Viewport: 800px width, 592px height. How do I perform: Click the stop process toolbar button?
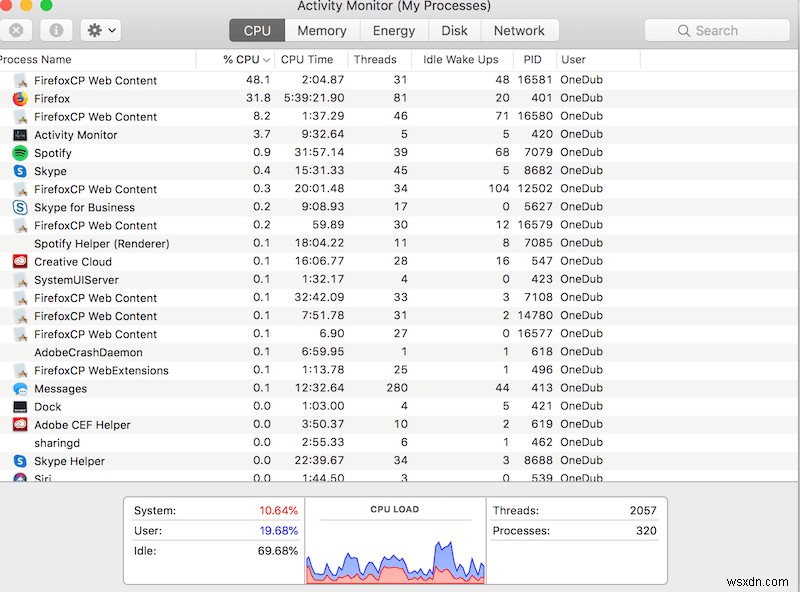[x=16, y=31]
